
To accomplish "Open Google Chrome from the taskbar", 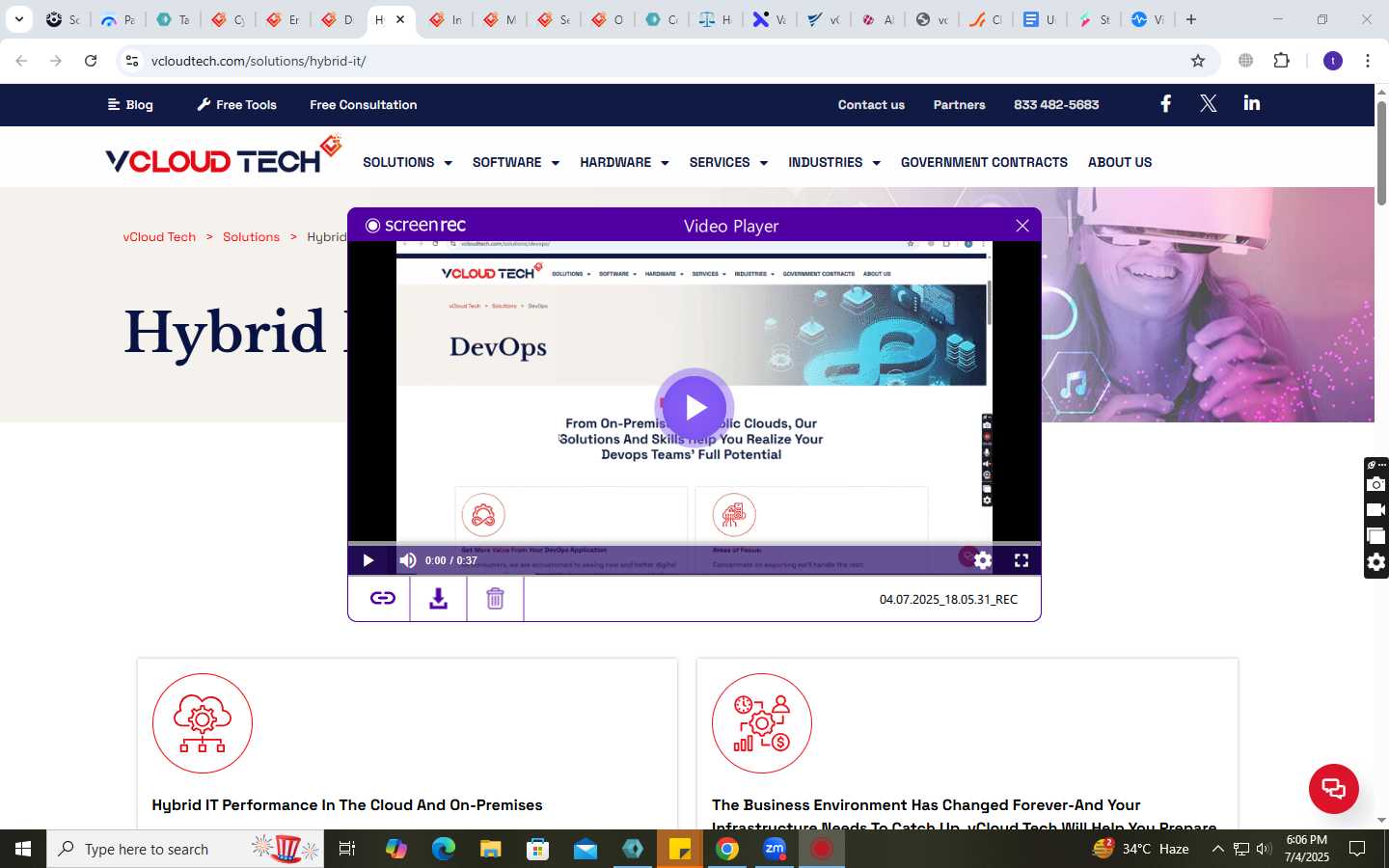I will coord(727,849).
